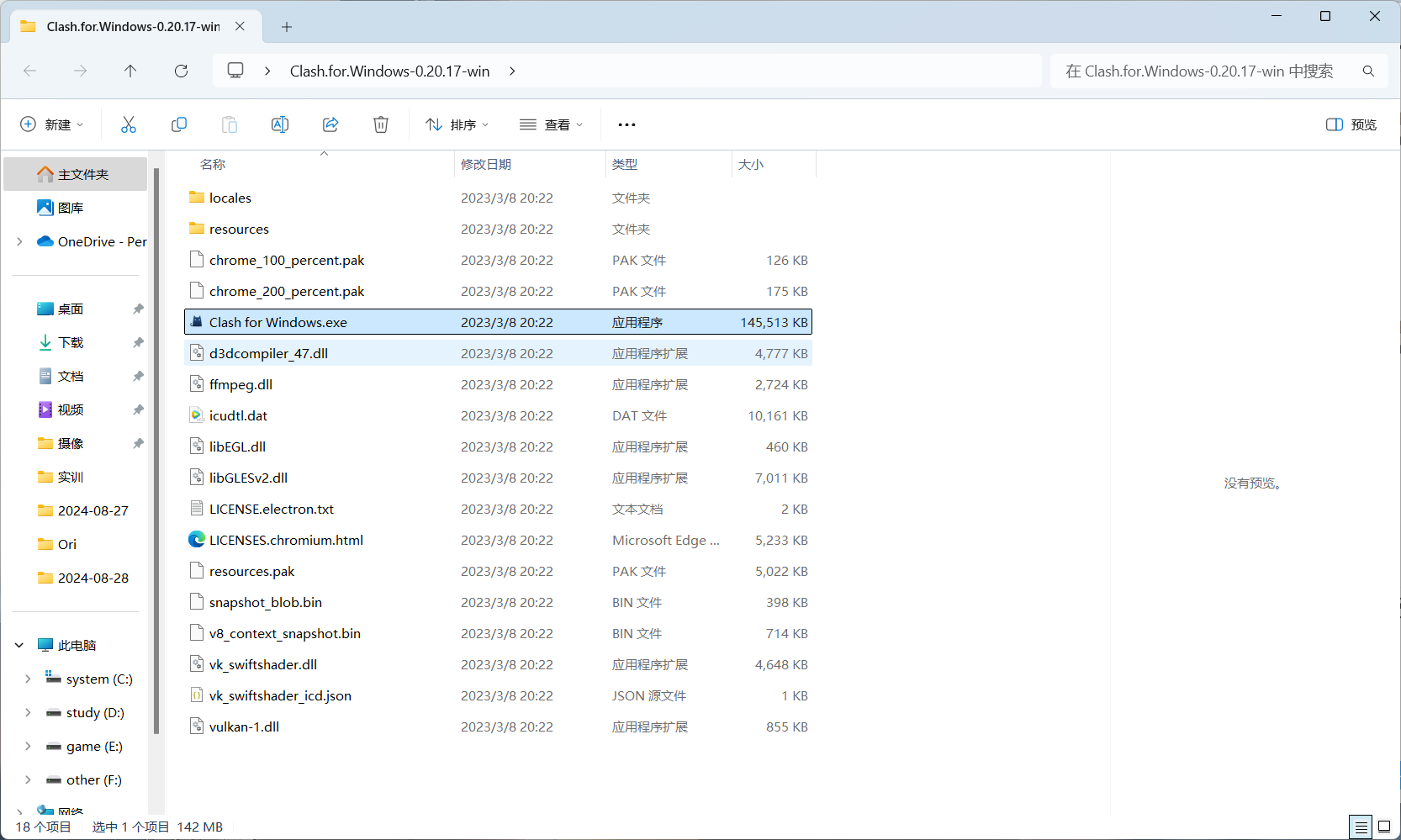Click the icudtl.dat file icon

coord(197,415)
